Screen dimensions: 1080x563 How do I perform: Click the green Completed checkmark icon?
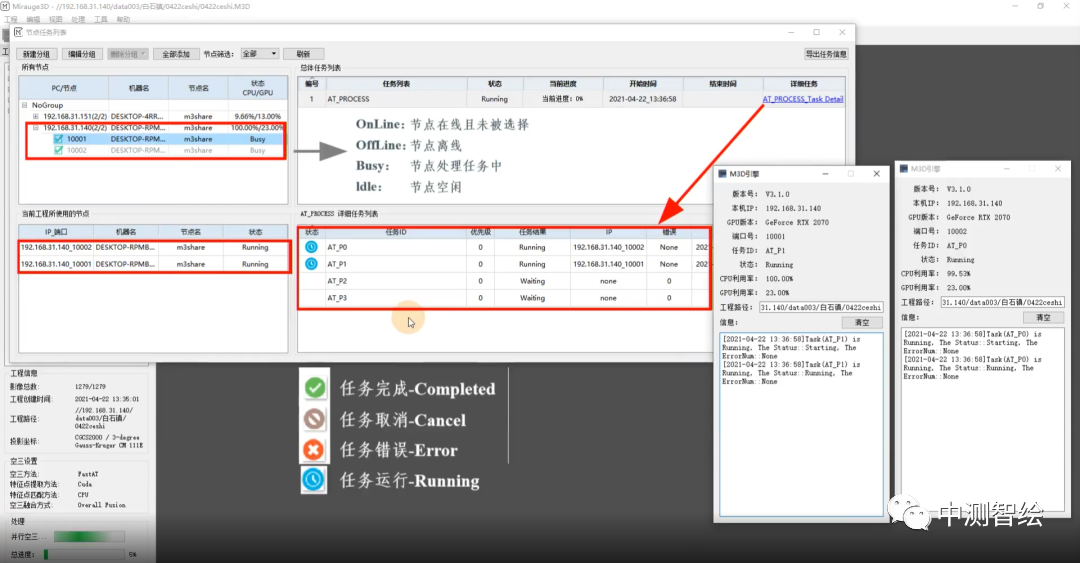[x=315, y=388]
